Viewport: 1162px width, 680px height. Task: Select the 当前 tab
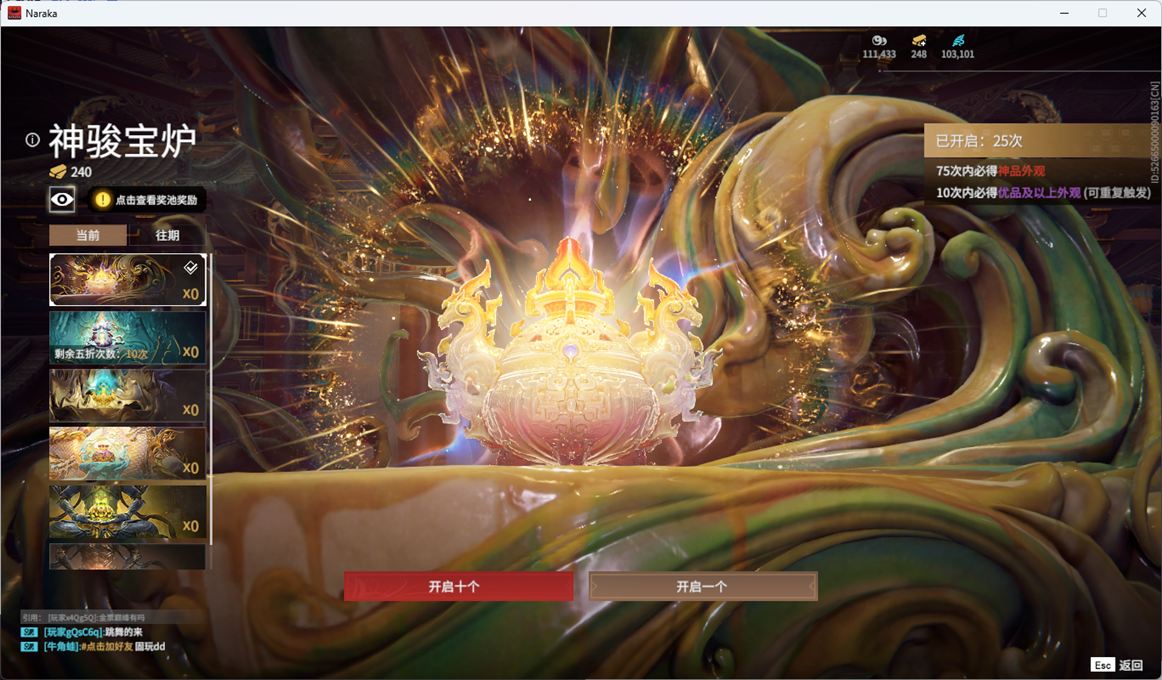(88, 235)
